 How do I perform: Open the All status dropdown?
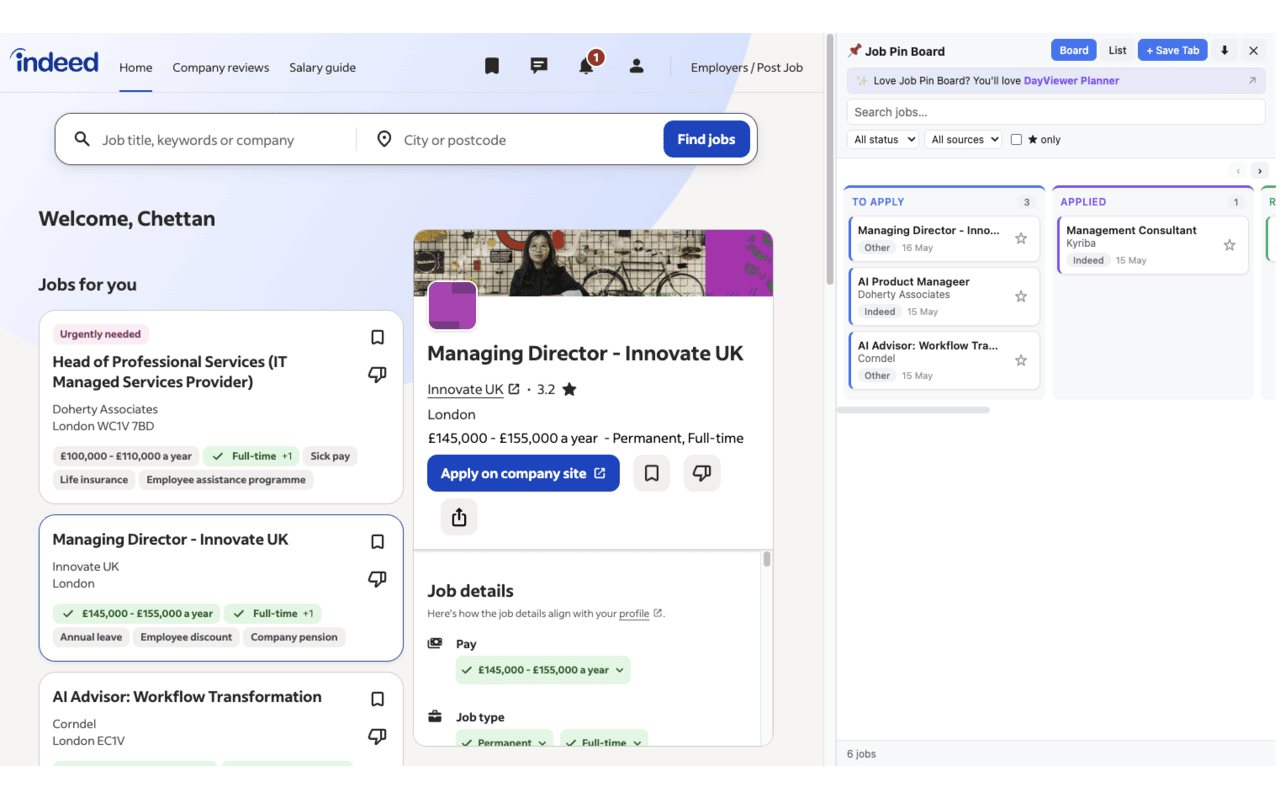883,140
